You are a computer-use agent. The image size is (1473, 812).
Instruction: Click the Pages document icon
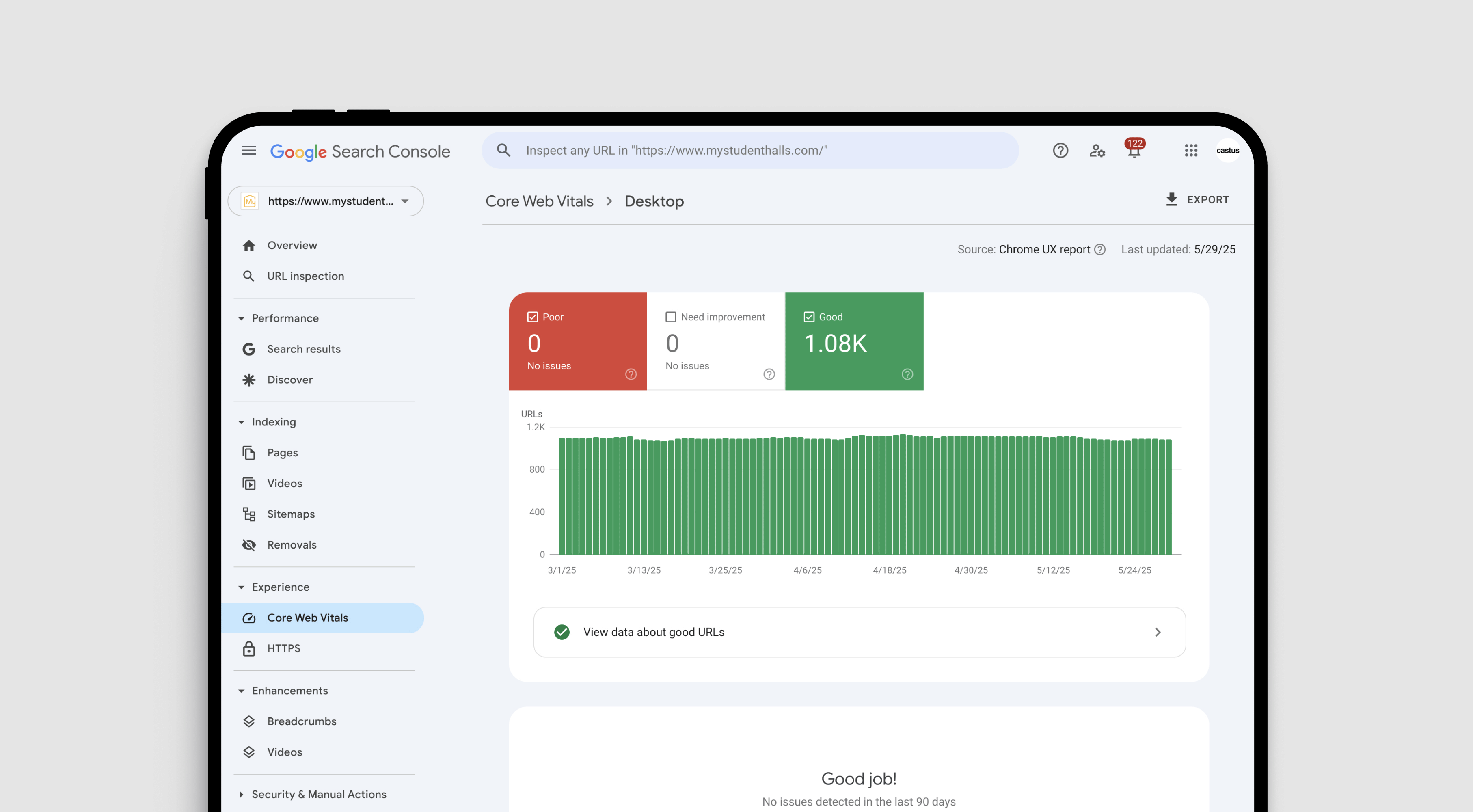pos(249,452)
